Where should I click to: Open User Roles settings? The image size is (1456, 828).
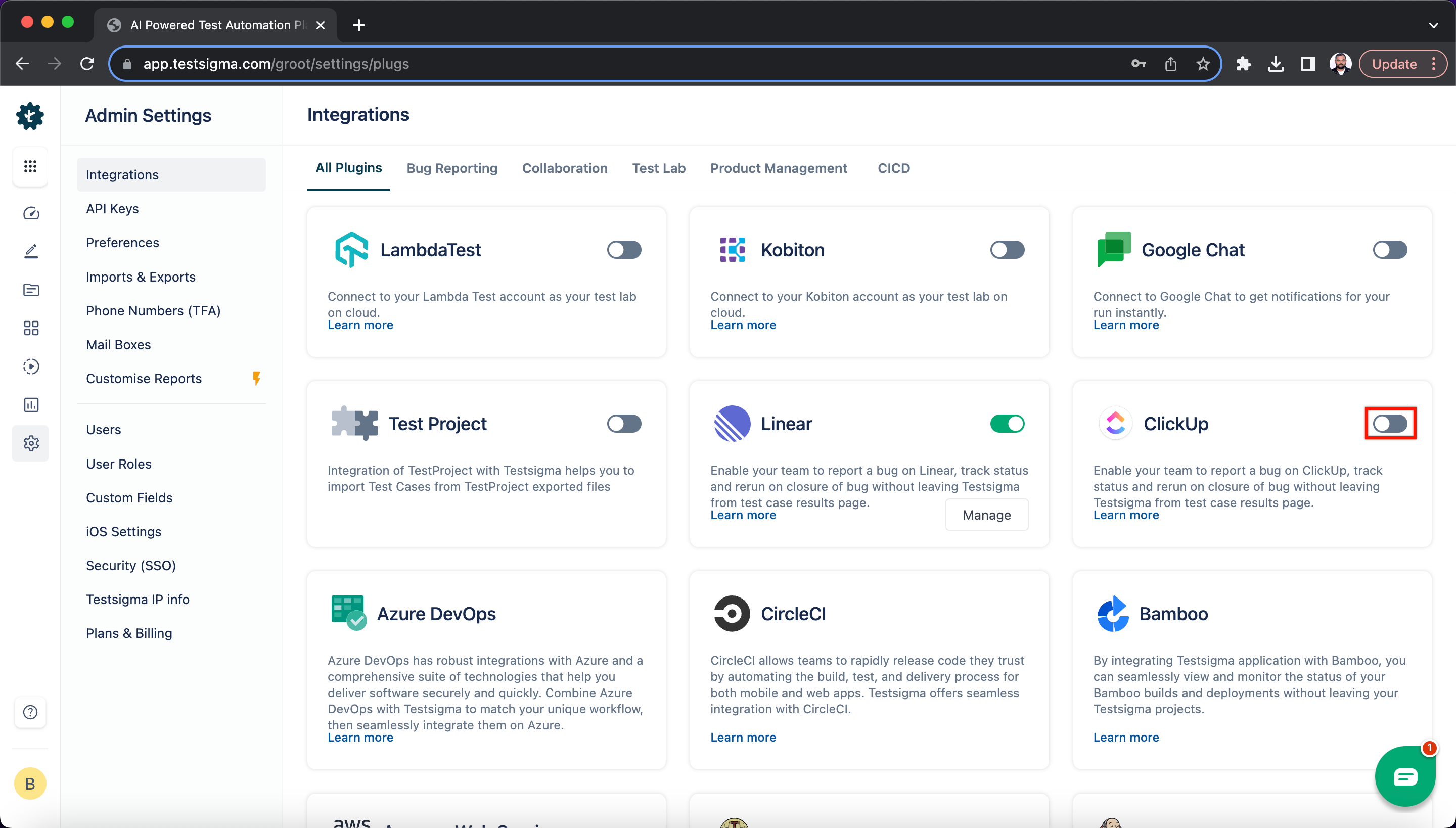tap(171, 464)
